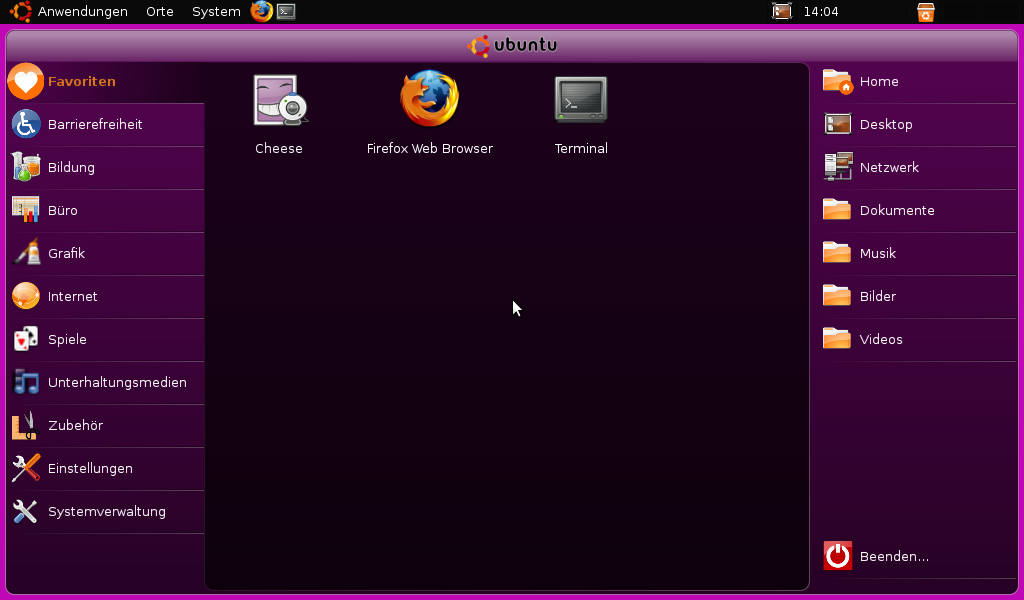
Task: Open the trash icon in top panel
Action: (x=925, y=12)
